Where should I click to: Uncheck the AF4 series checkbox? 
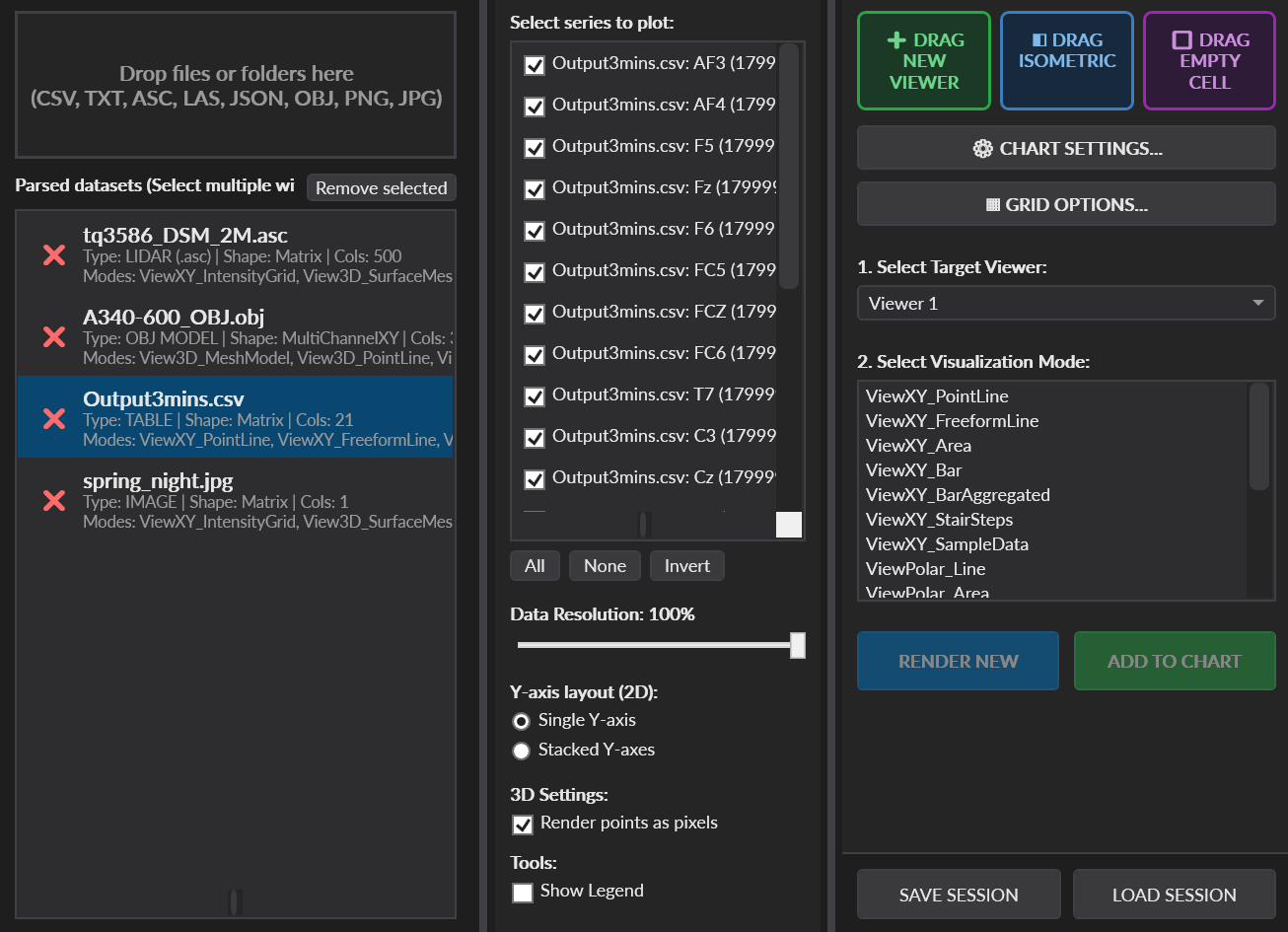coord(535,107)
